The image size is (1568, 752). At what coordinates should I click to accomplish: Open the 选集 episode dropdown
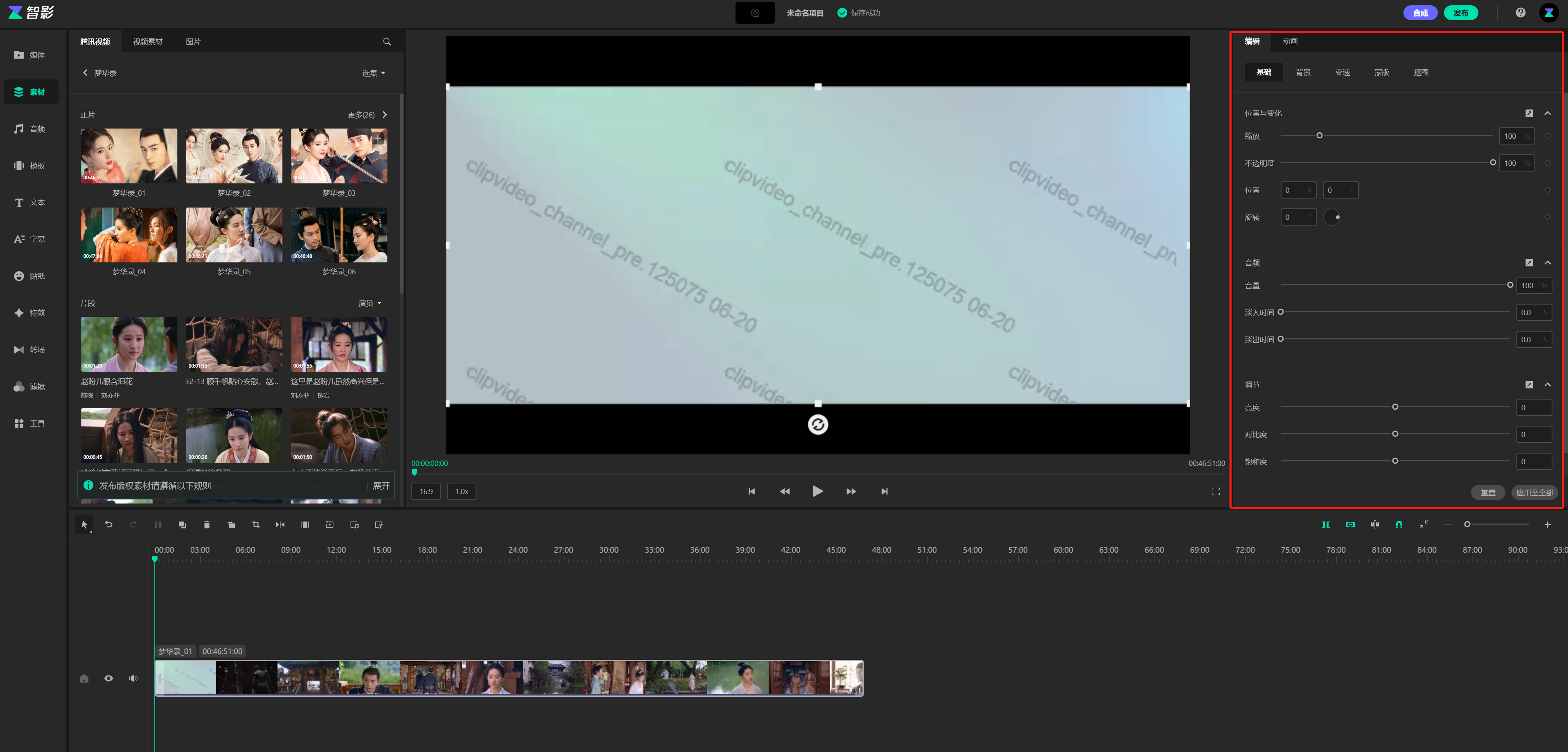[373, 72]
